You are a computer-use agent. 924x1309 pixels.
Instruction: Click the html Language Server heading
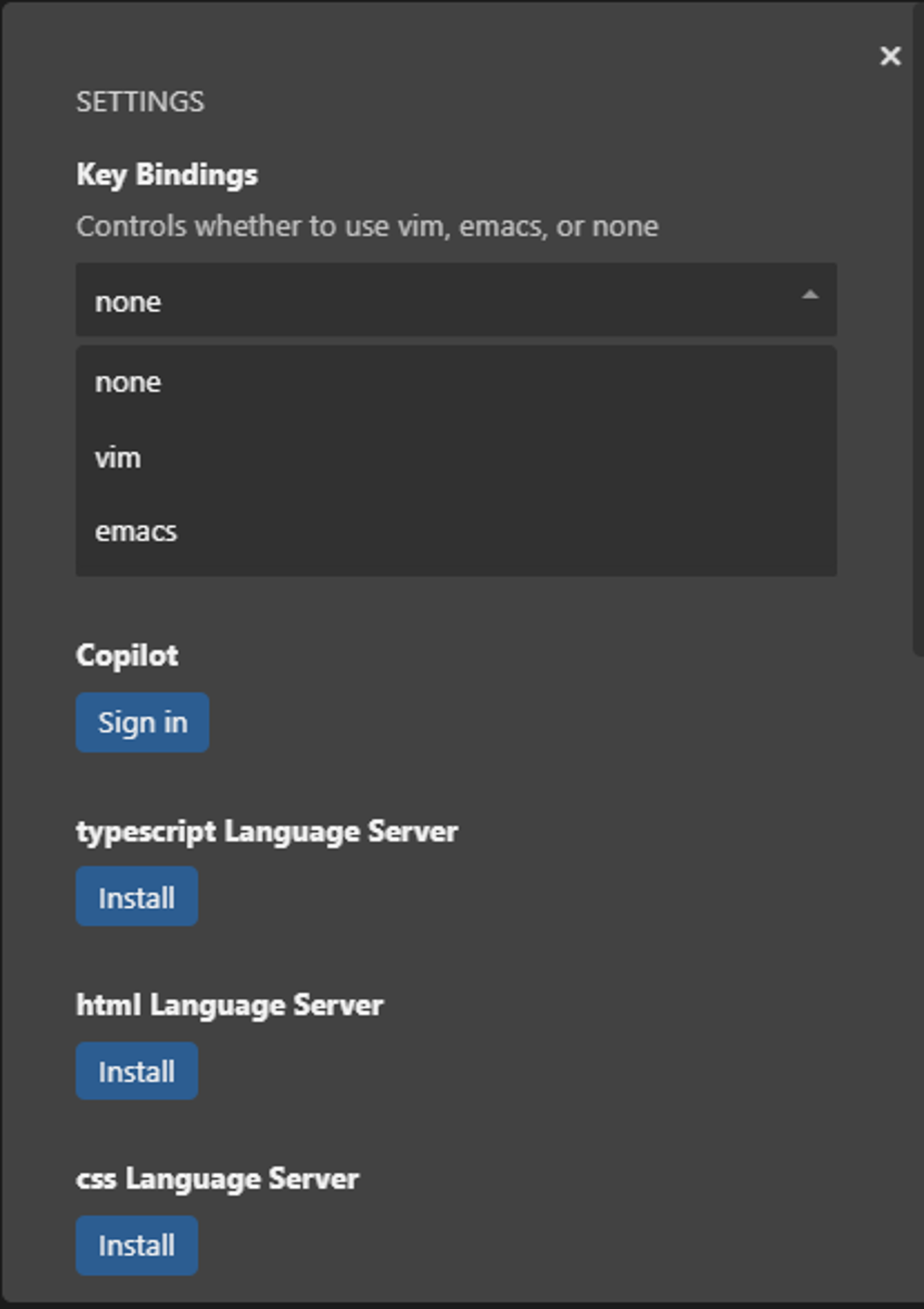tap(230, 1006)
